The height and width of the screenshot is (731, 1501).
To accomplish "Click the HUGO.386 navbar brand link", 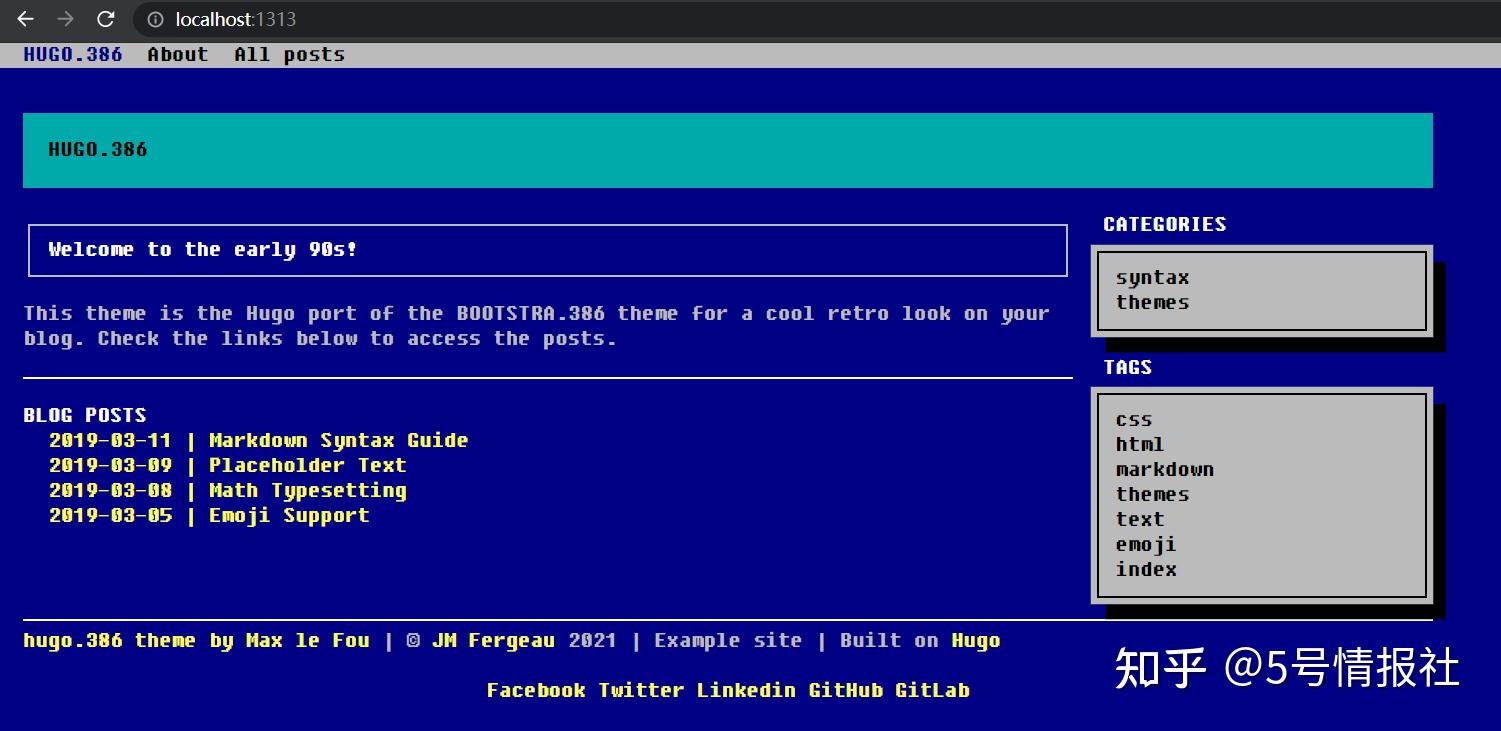I will click(x=72, y=55).
